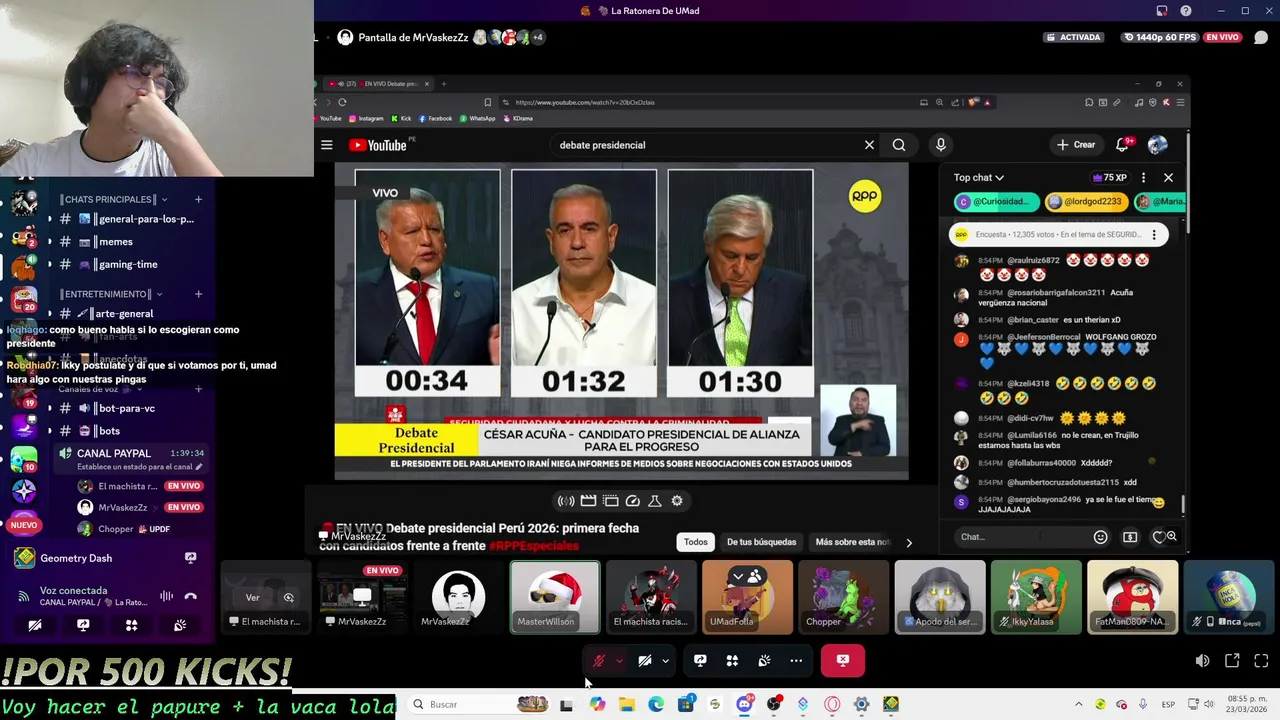
Task: Select the 'De tus búsquedas' filter chip
Action: pos(761,542)
